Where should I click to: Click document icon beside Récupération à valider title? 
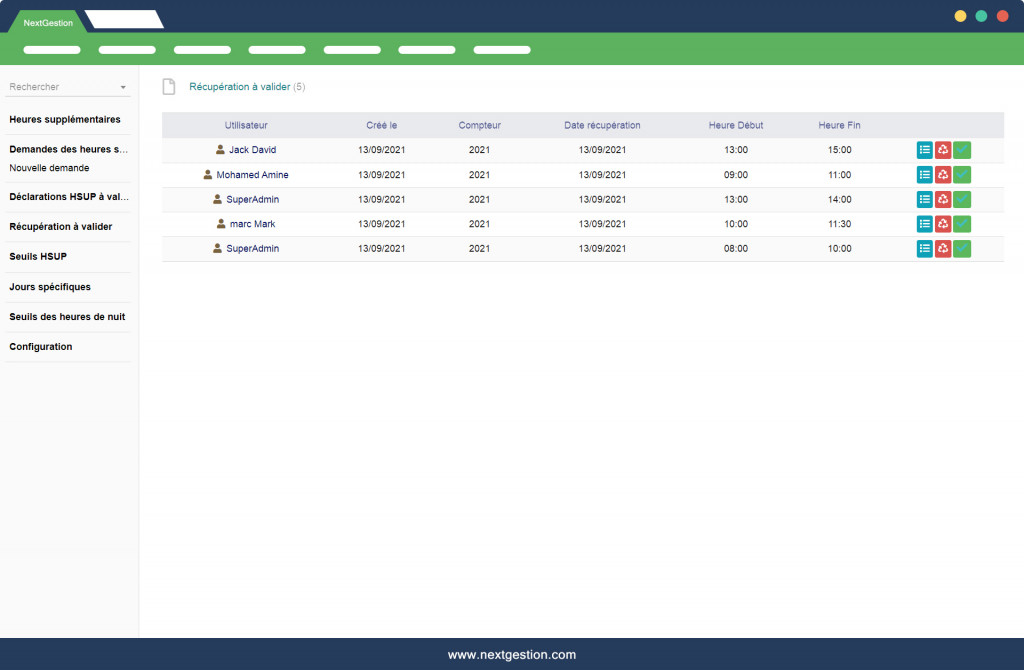(x=169, y=87)
